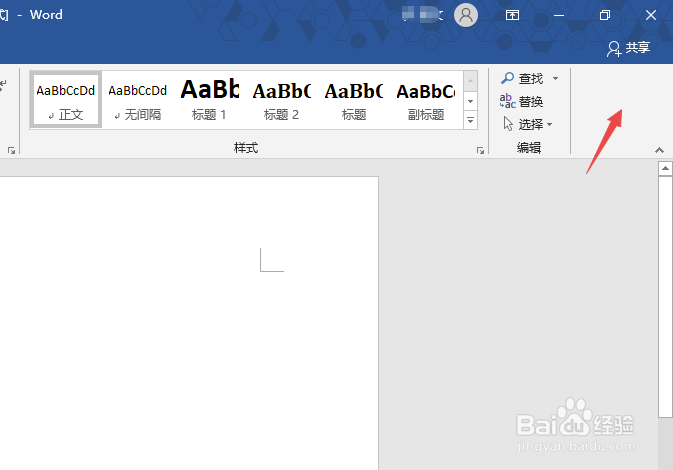Apply the 正文 style
This screenshot has height=470, width=673.
click(66, 100)
